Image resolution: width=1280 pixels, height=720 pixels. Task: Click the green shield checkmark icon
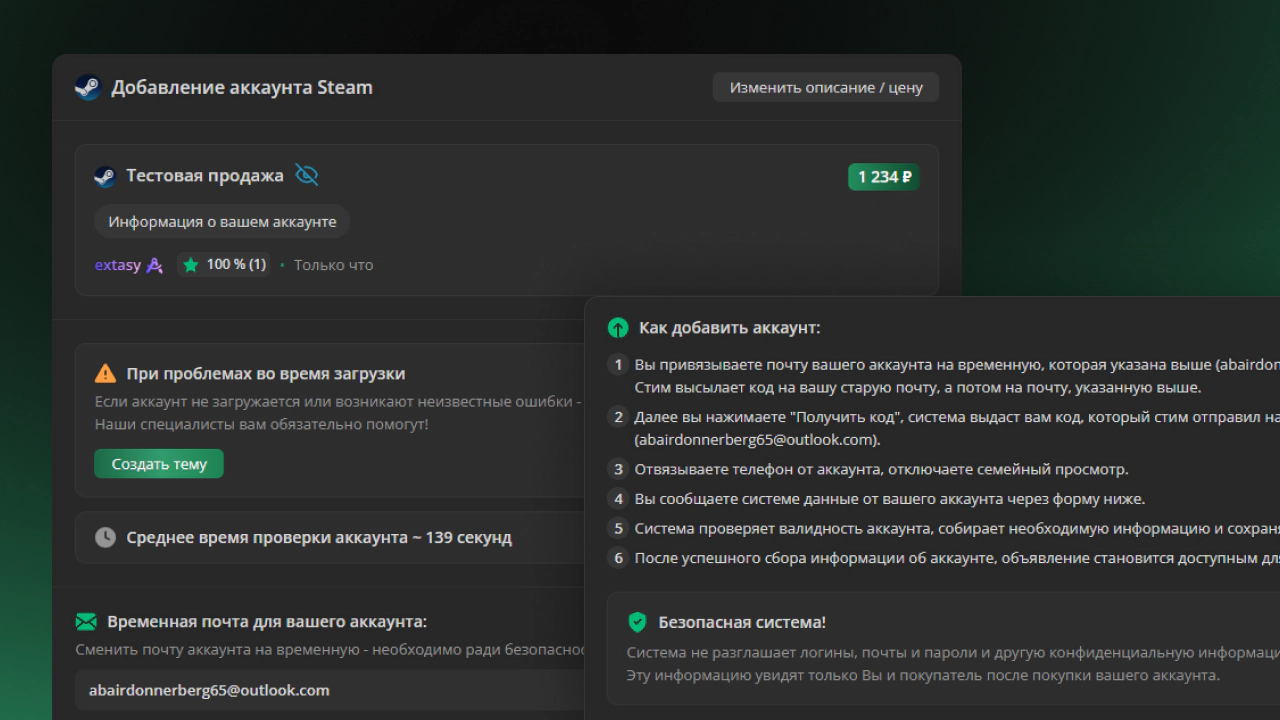(x=637, y=623)
